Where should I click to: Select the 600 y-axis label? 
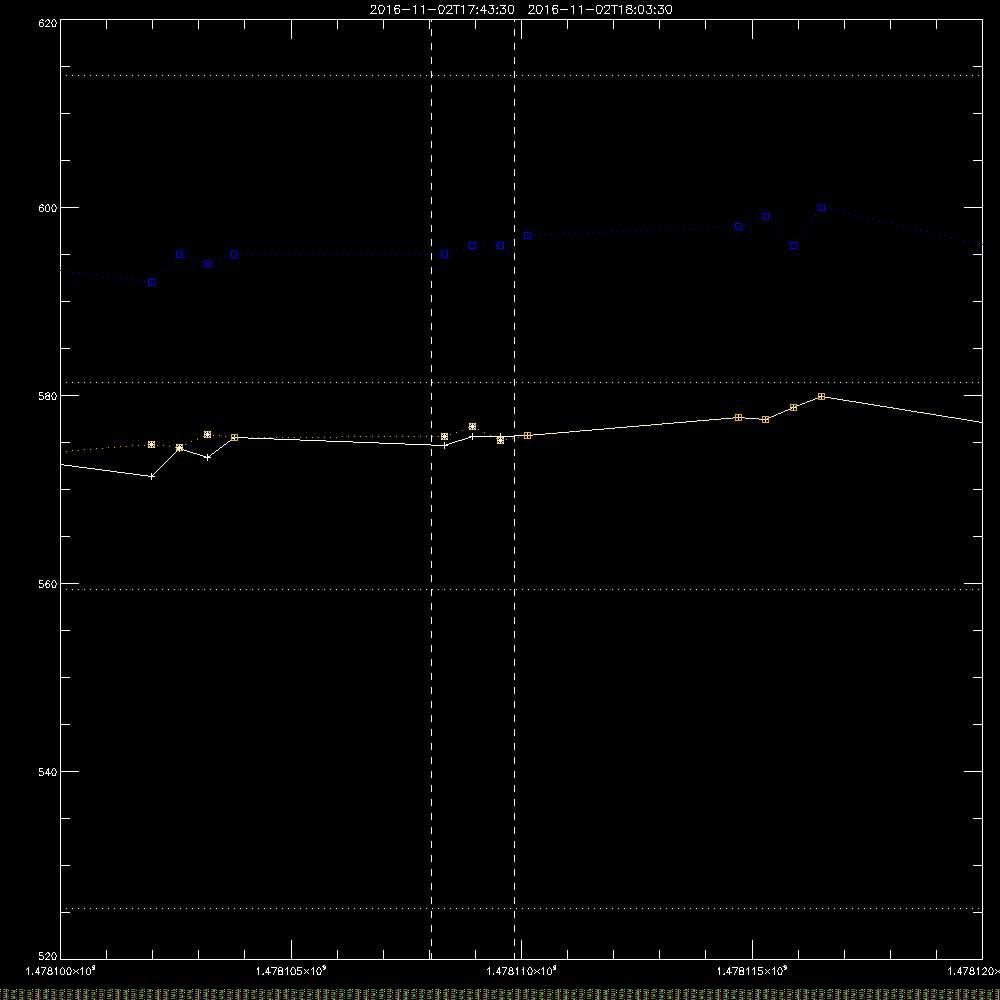coord(48,208)
